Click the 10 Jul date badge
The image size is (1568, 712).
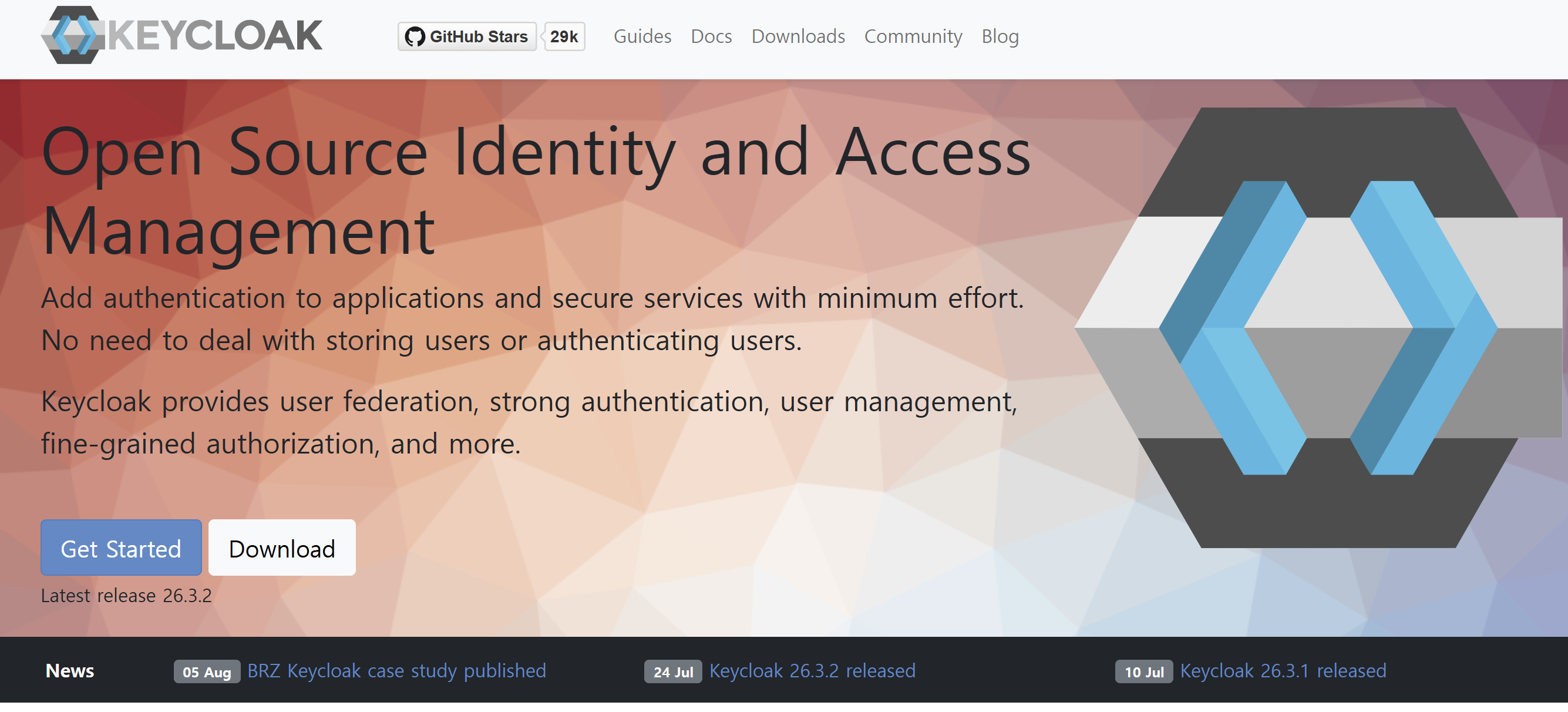(1143, 672)
